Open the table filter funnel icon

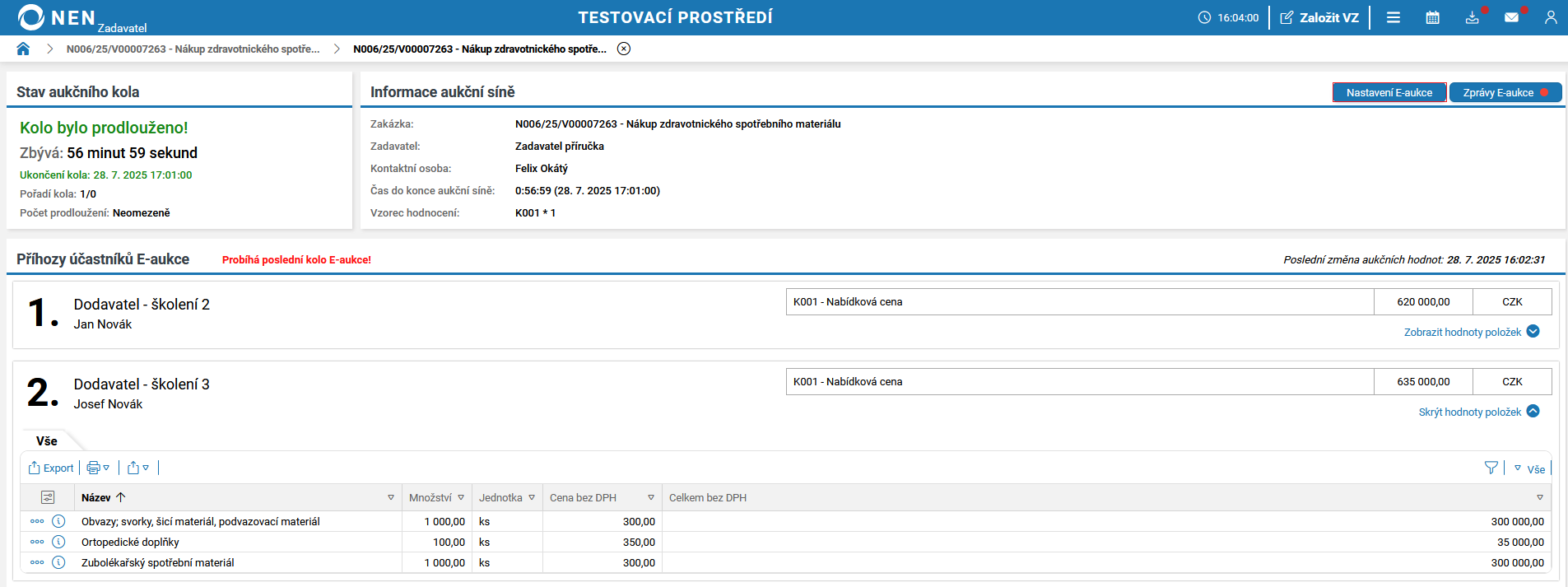coord(1491,468)
